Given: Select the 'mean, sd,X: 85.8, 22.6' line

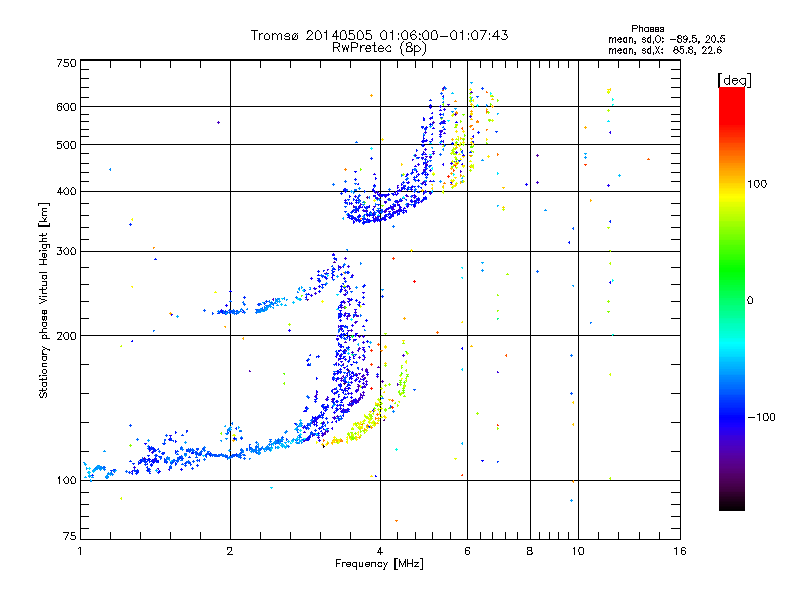Looking at the screenshot, I should [665, 50].
